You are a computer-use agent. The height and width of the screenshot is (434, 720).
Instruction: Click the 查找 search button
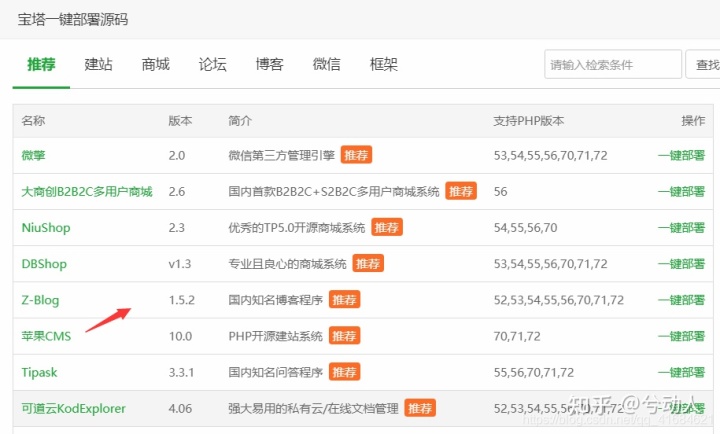click(705, 65)
